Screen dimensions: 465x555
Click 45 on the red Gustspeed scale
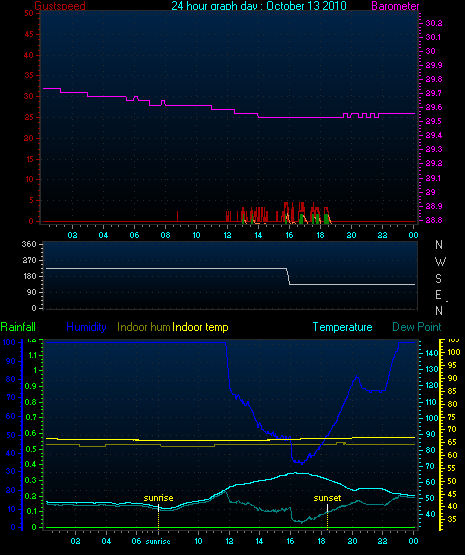29,34
